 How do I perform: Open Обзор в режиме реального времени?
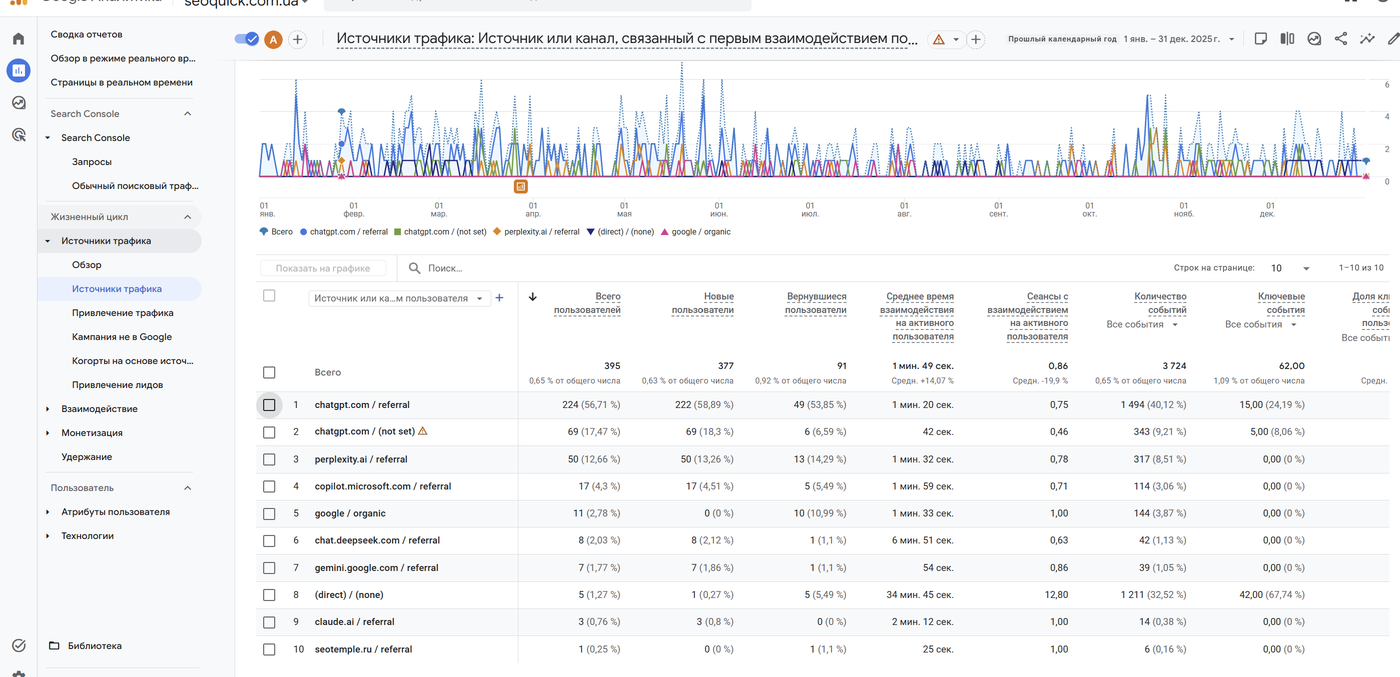[123, 58]
